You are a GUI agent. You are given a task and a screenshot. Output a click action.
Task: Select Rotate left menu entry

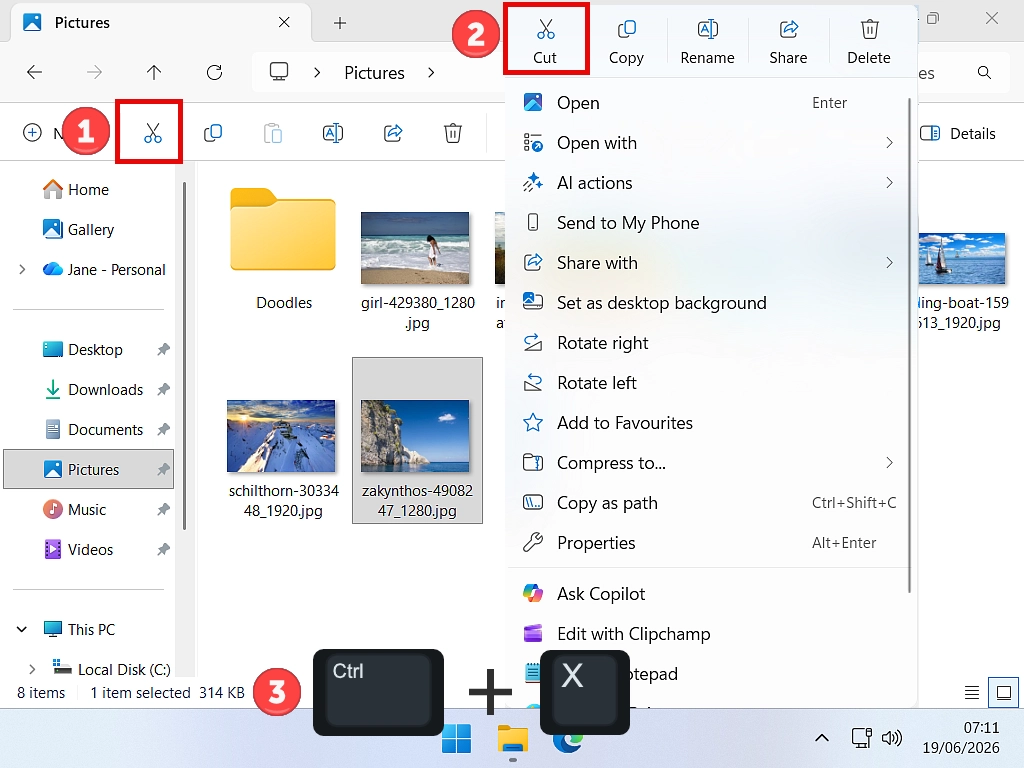pos(708,383)
